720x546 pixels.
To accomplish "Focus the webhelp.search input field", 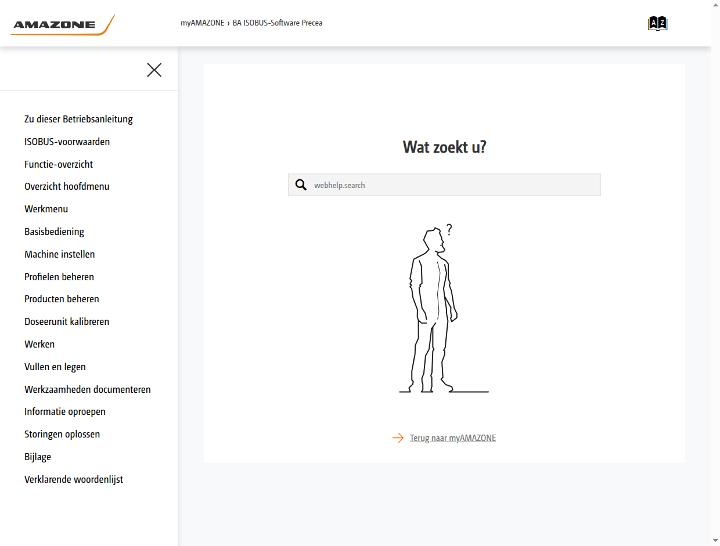I will point(444,185).
